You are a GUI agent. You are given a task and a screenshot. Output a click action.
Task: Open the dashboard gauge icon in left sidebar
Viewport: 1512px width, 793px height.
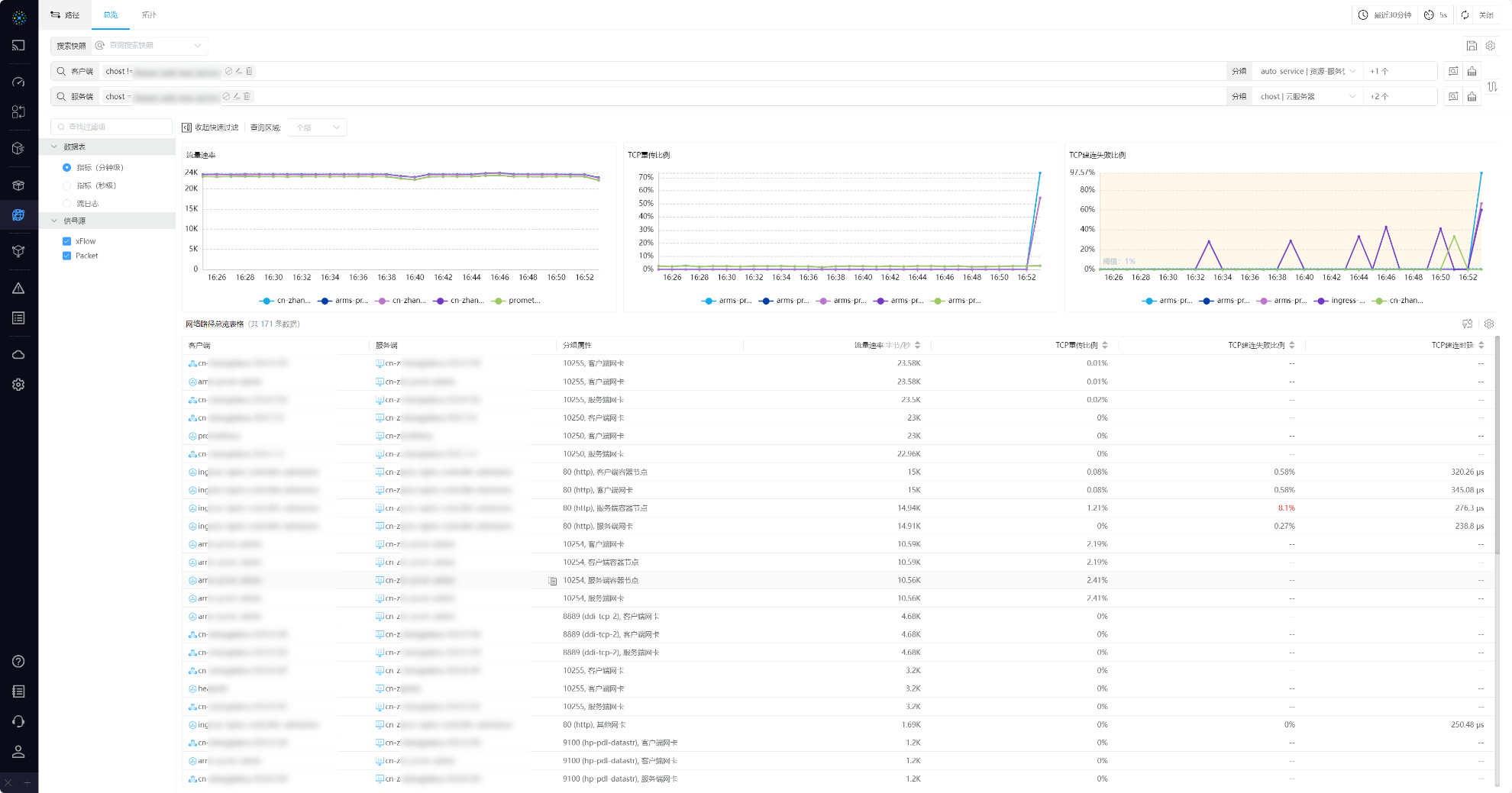coord(18,82)
